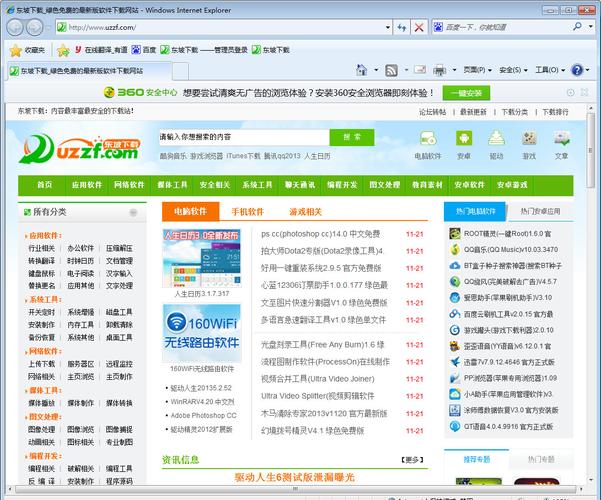Viewport: 601px width, 500px height.
Task: Click the refresh arrows icon beside address bar
Action: pos(402,27)
